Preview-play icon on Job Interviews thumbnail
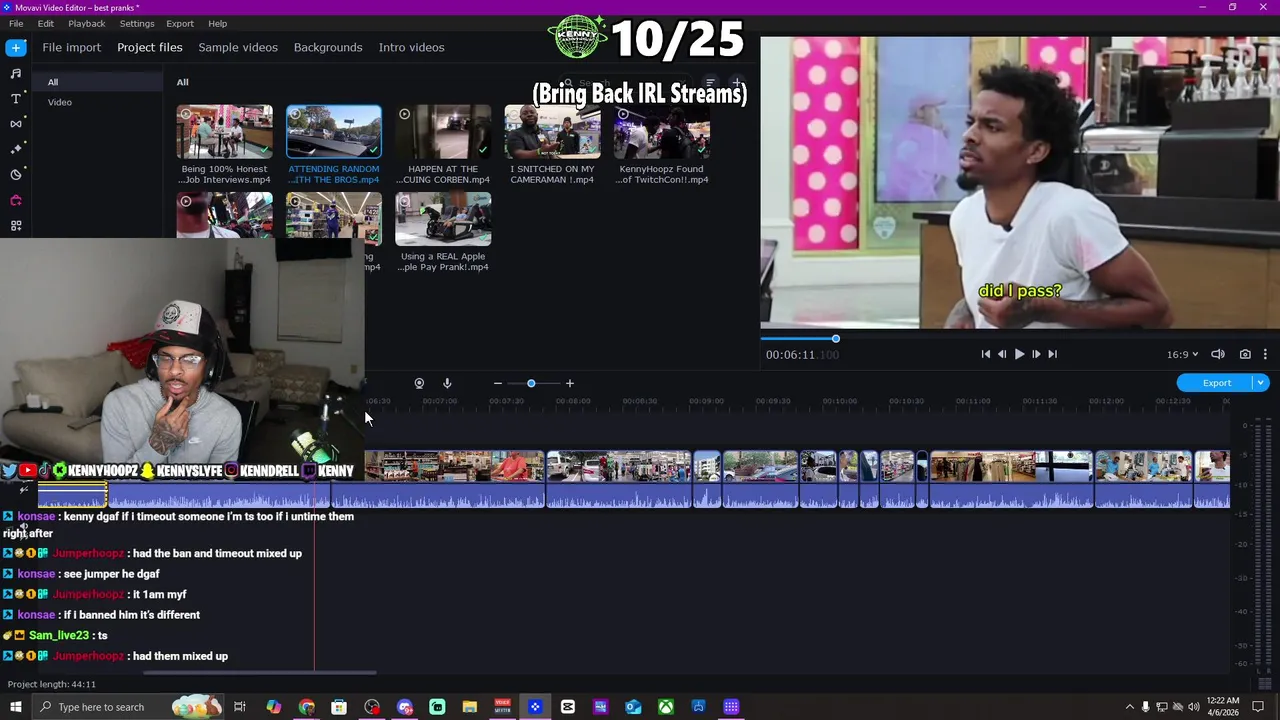This screenshot has width=1280, height=720. (x=186, y=114)
